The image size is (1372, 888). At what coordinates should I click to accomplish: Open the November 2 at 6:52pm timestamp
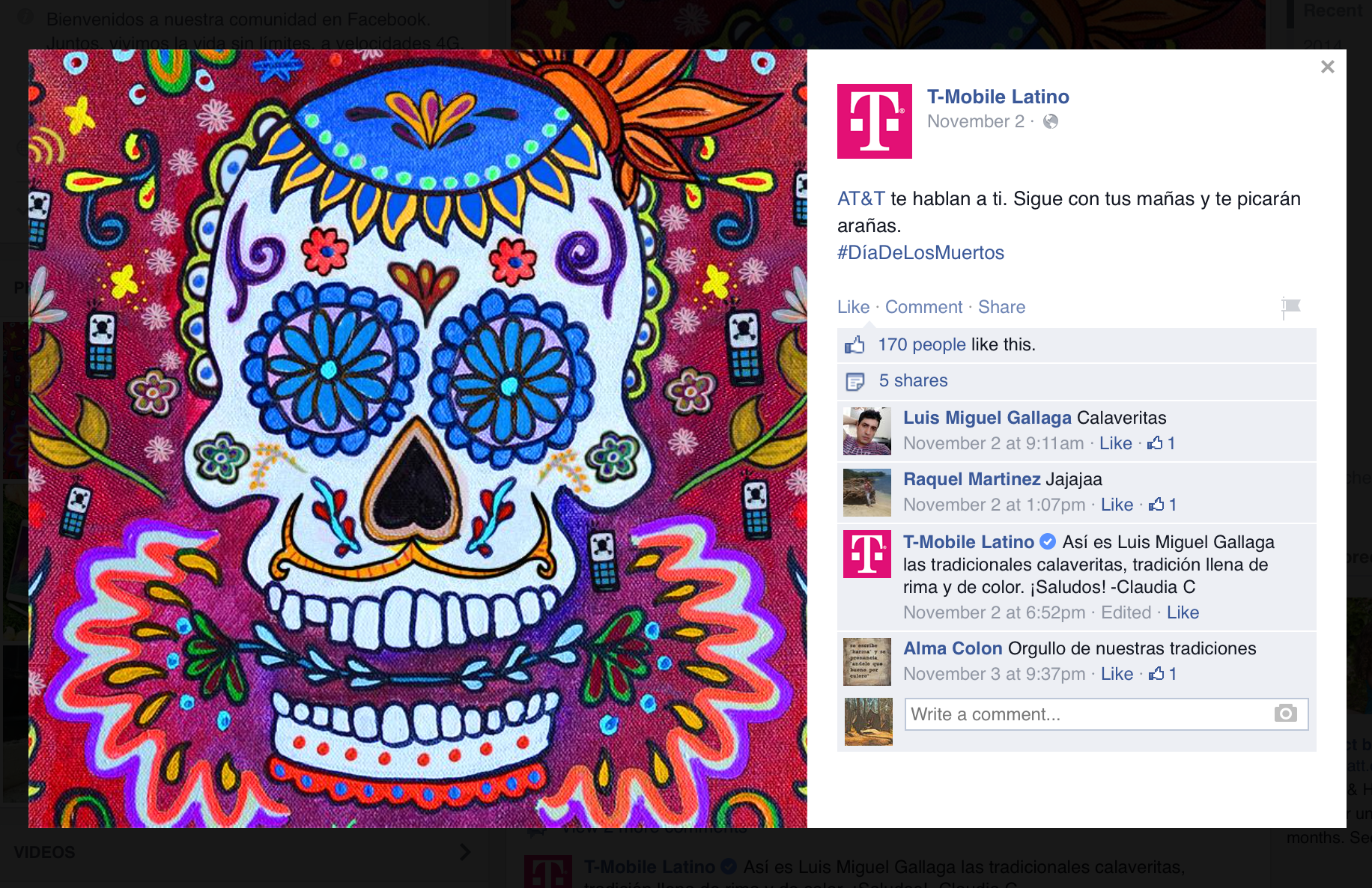[994, 612]
